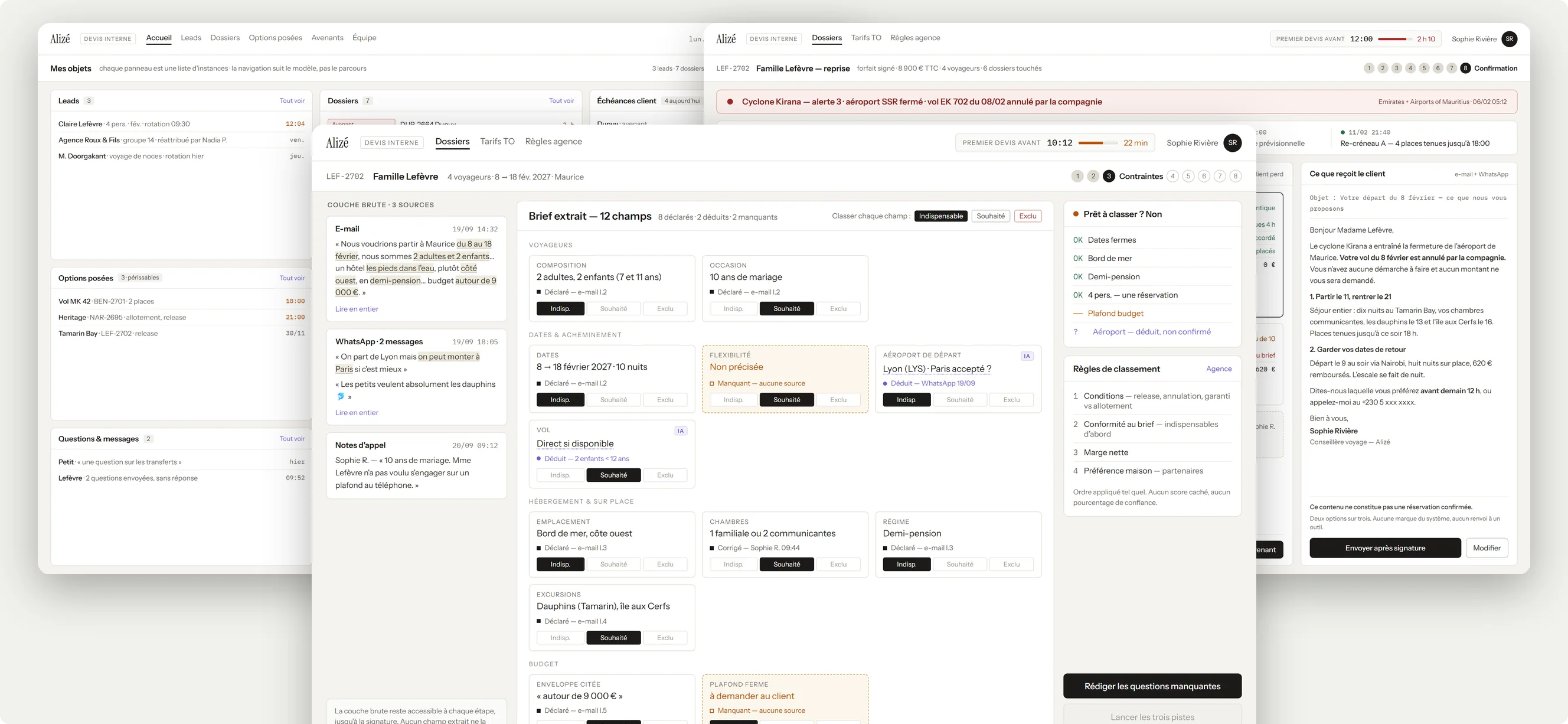Click the Alizé logo in the Accueil window
The width and height of the screenshot is (1568, 724).
click(60, 38)
